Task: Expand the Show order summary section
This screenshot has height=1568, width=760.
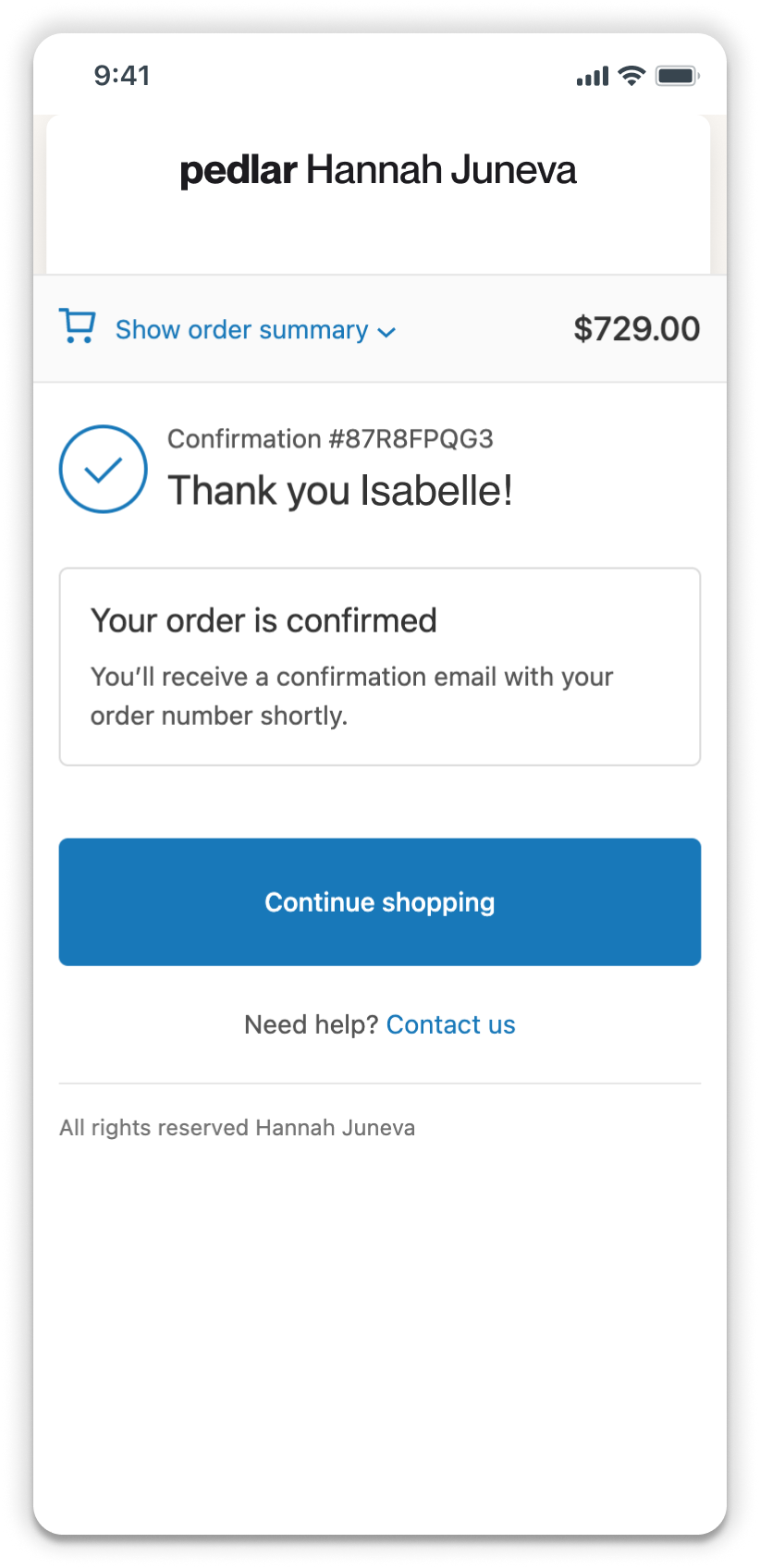Action: coord(241,330)
